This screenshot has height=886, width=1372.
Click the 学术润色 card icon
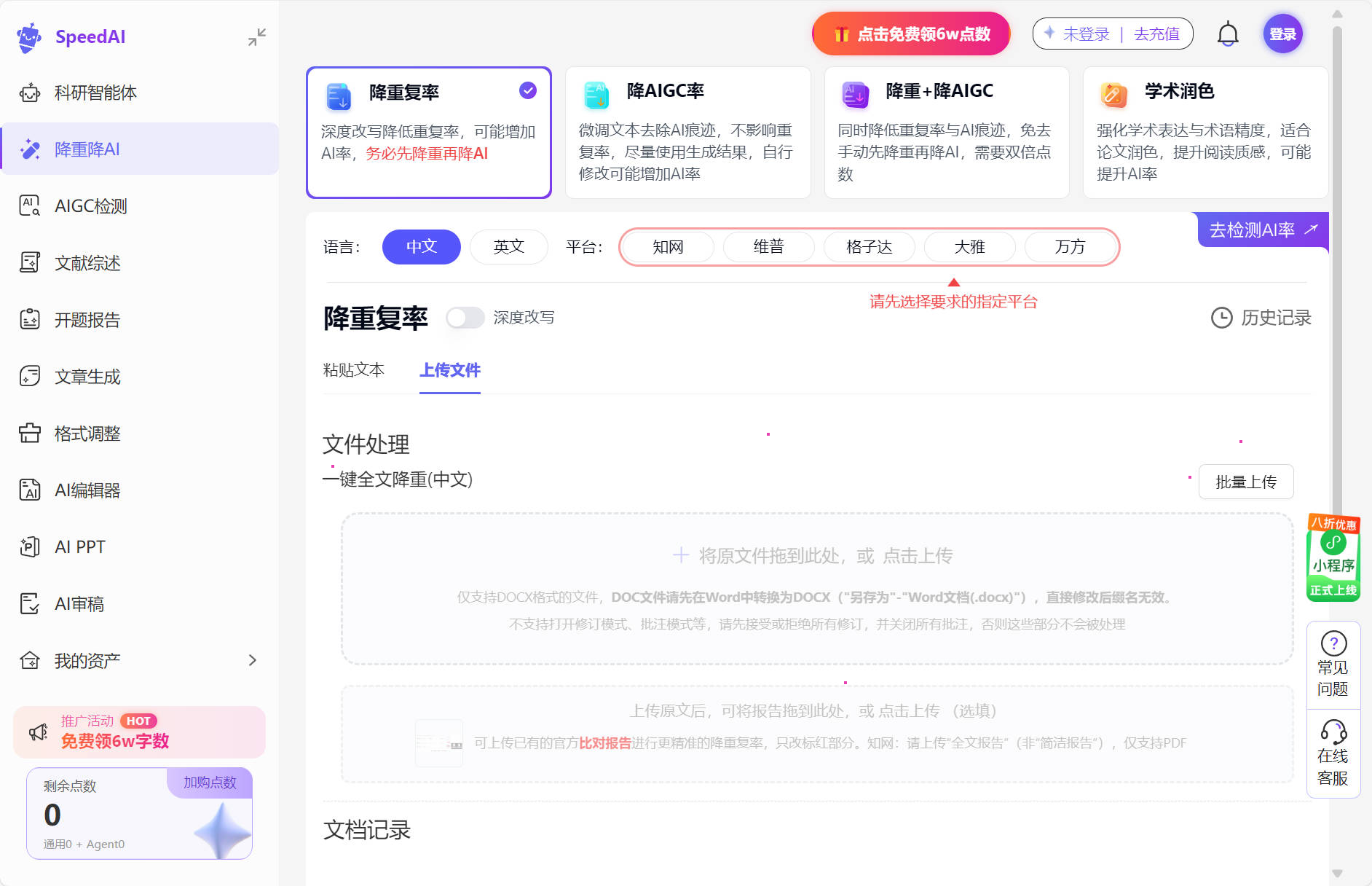[1113, 95]
